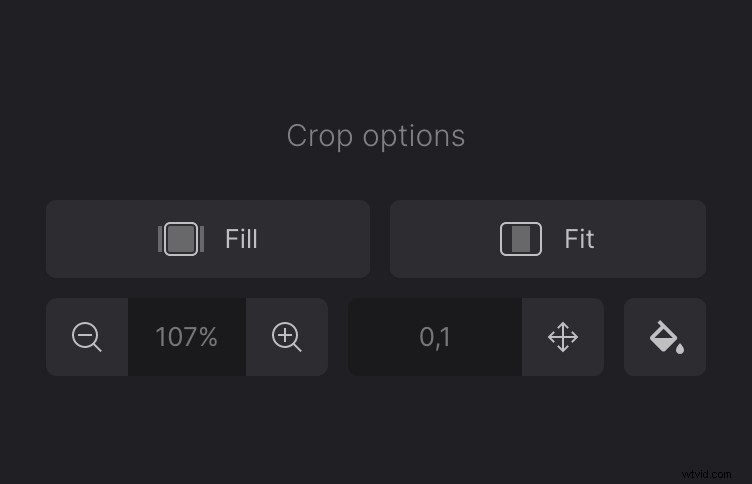This screenshot has width=752, height=484.
Task: Increase zoom above 107%
Action: point(287,337)
